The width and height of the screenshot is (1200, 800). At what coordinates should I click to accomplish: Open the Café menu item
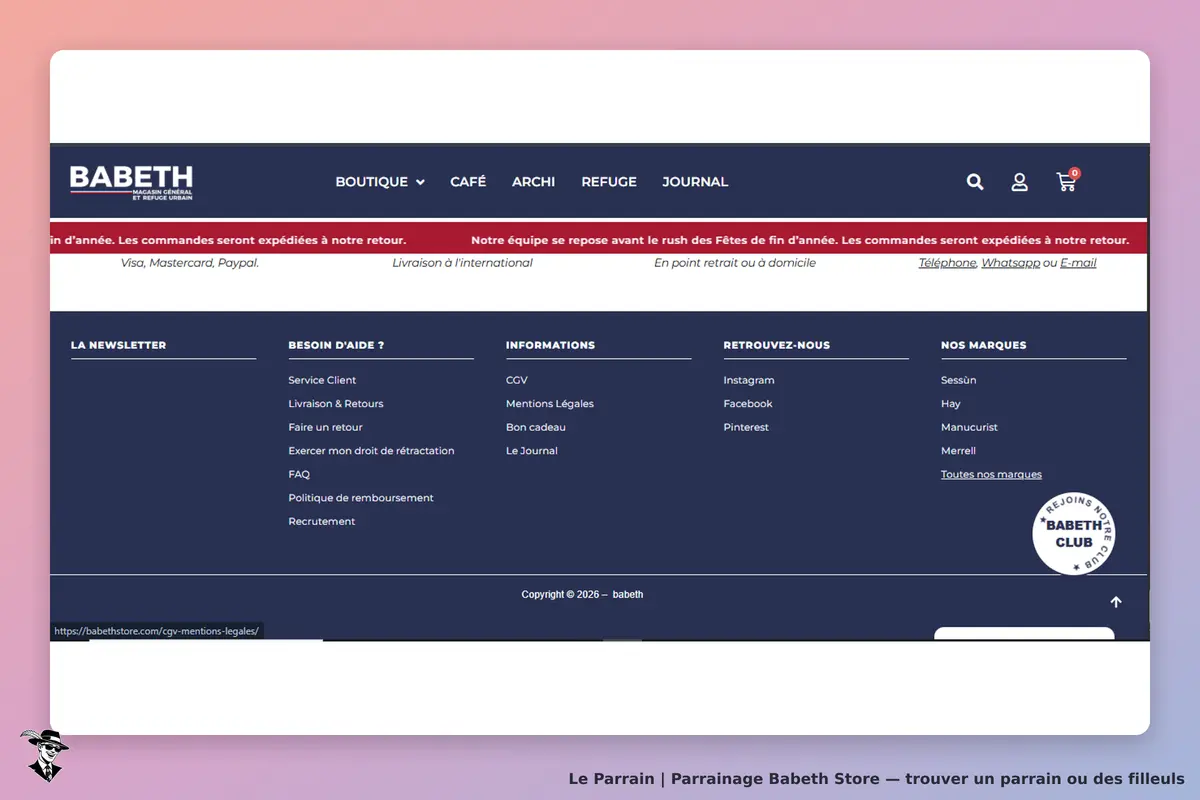[468, 182]
